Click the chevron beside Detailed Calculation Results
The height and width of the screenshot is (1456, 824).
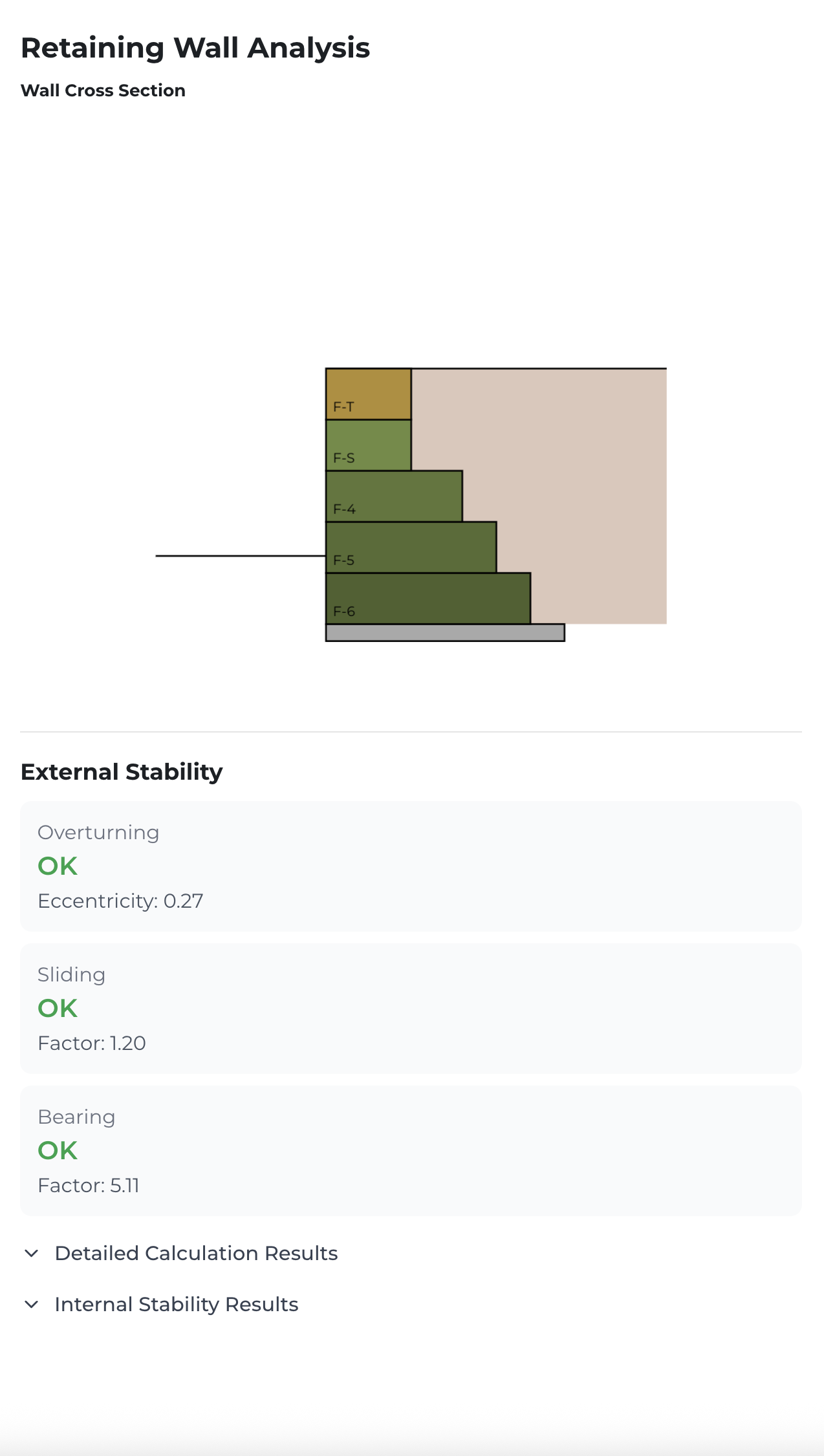coord(31,1253)
